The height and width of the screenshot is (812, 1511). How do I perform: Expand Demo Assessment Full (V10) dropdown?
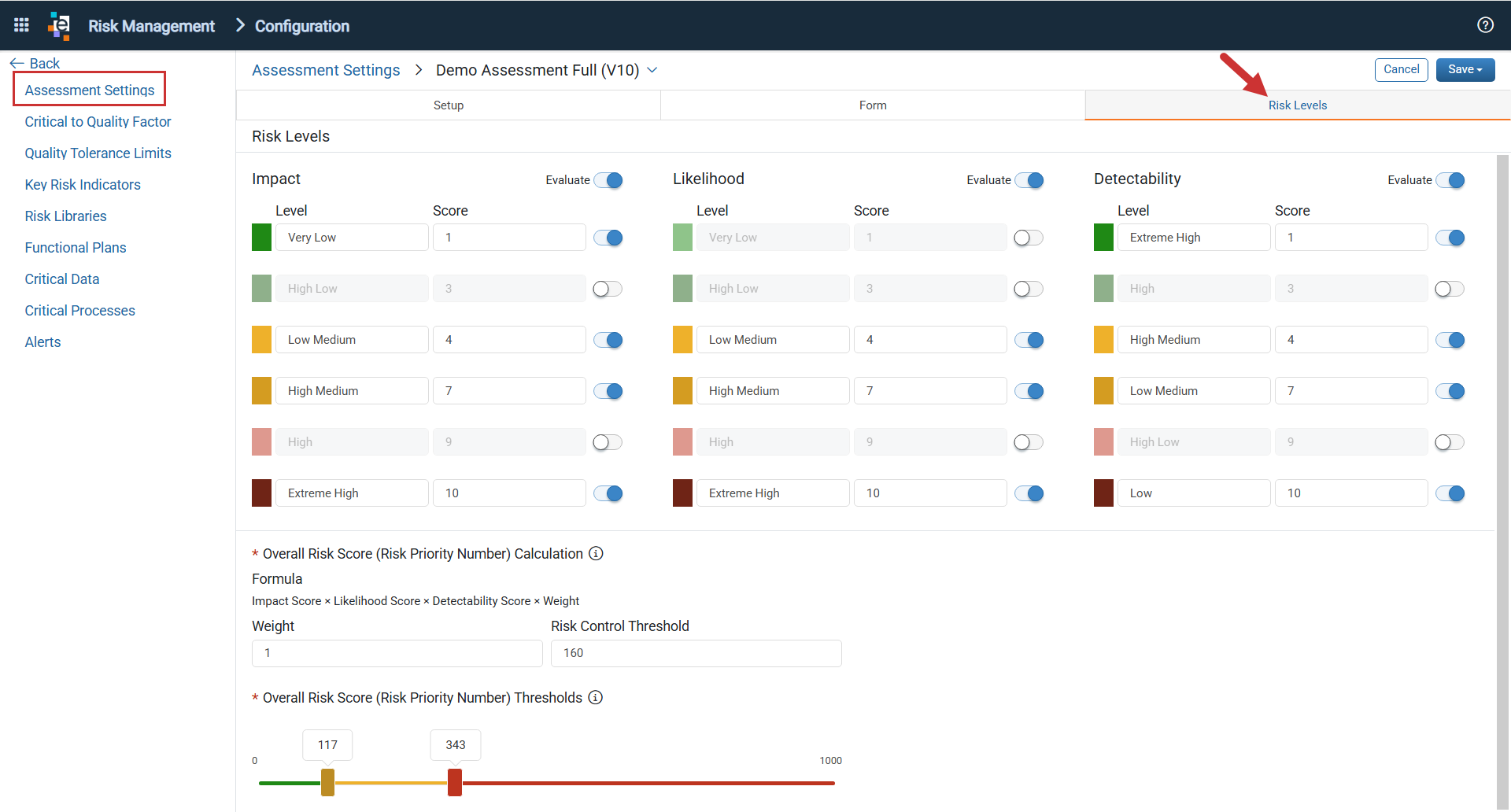point(652,70)
